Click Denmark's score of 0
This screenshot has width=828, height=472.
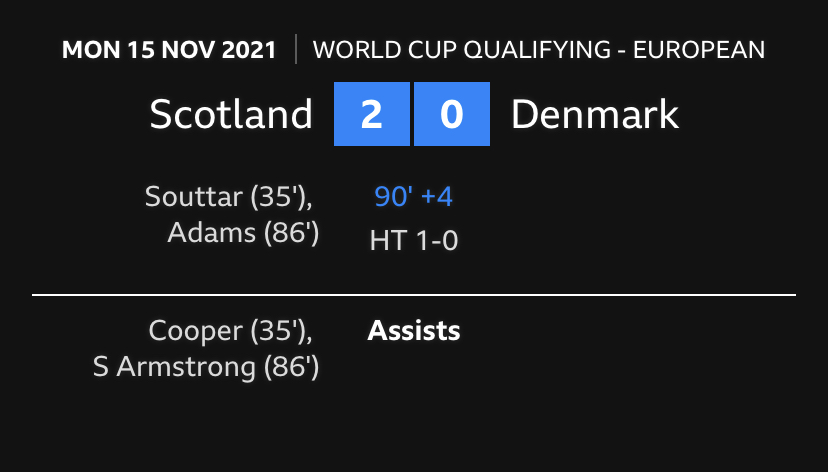tap(451, 115)
